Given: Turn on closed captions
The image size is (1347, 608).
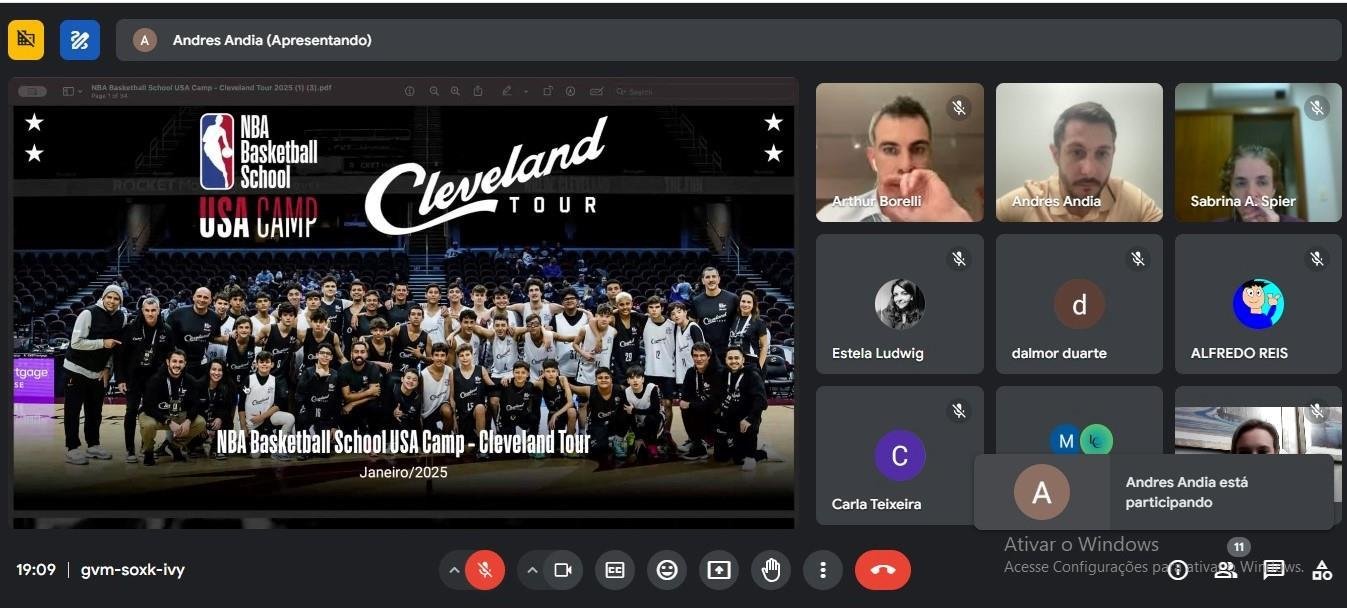Looking at the screenshot, I should (x=615, y=570).
